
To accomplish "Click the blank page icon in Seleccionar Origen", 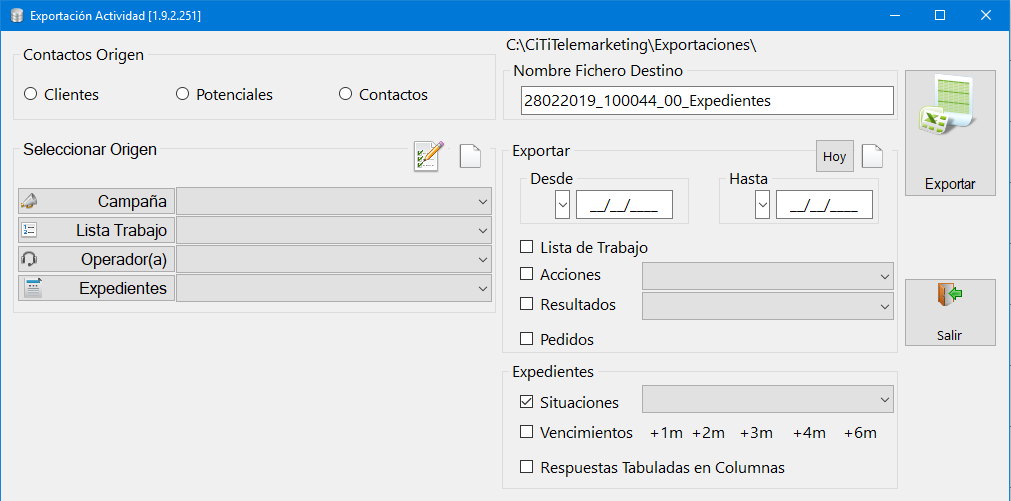I will pyautogui.click(x=470, y=156).
